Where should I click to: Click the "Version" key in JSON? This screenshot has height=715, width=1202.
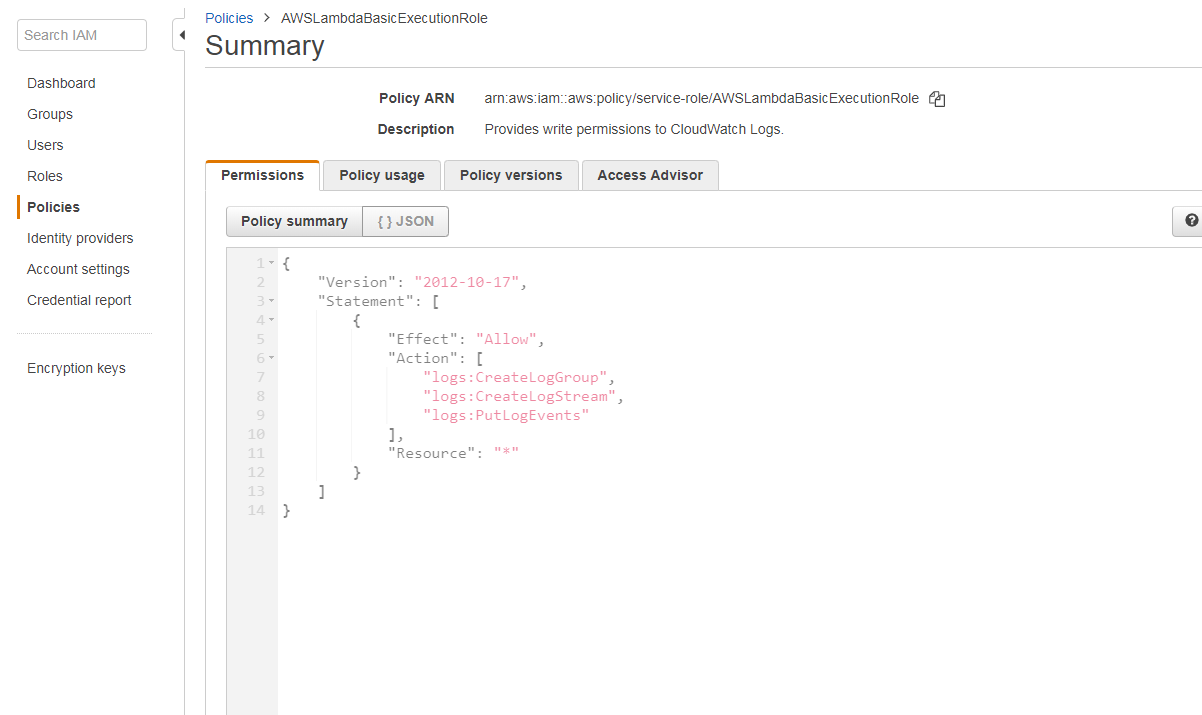(x=357, y=282)
